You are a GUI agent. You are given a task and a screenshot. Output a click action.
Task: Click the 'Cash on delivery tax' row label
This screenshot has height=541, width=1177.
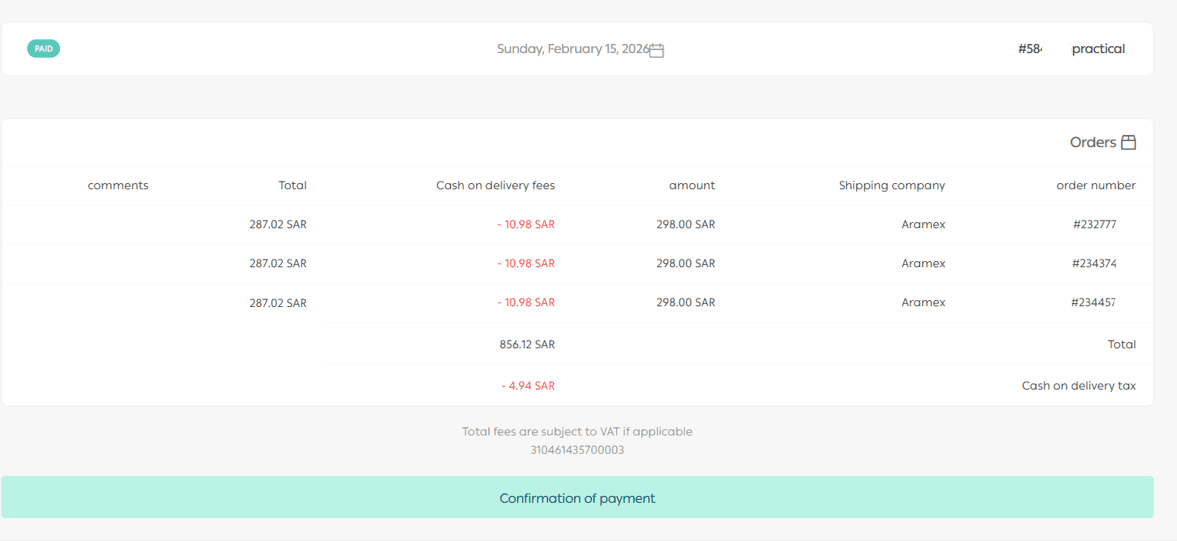tap(1078, 386)
